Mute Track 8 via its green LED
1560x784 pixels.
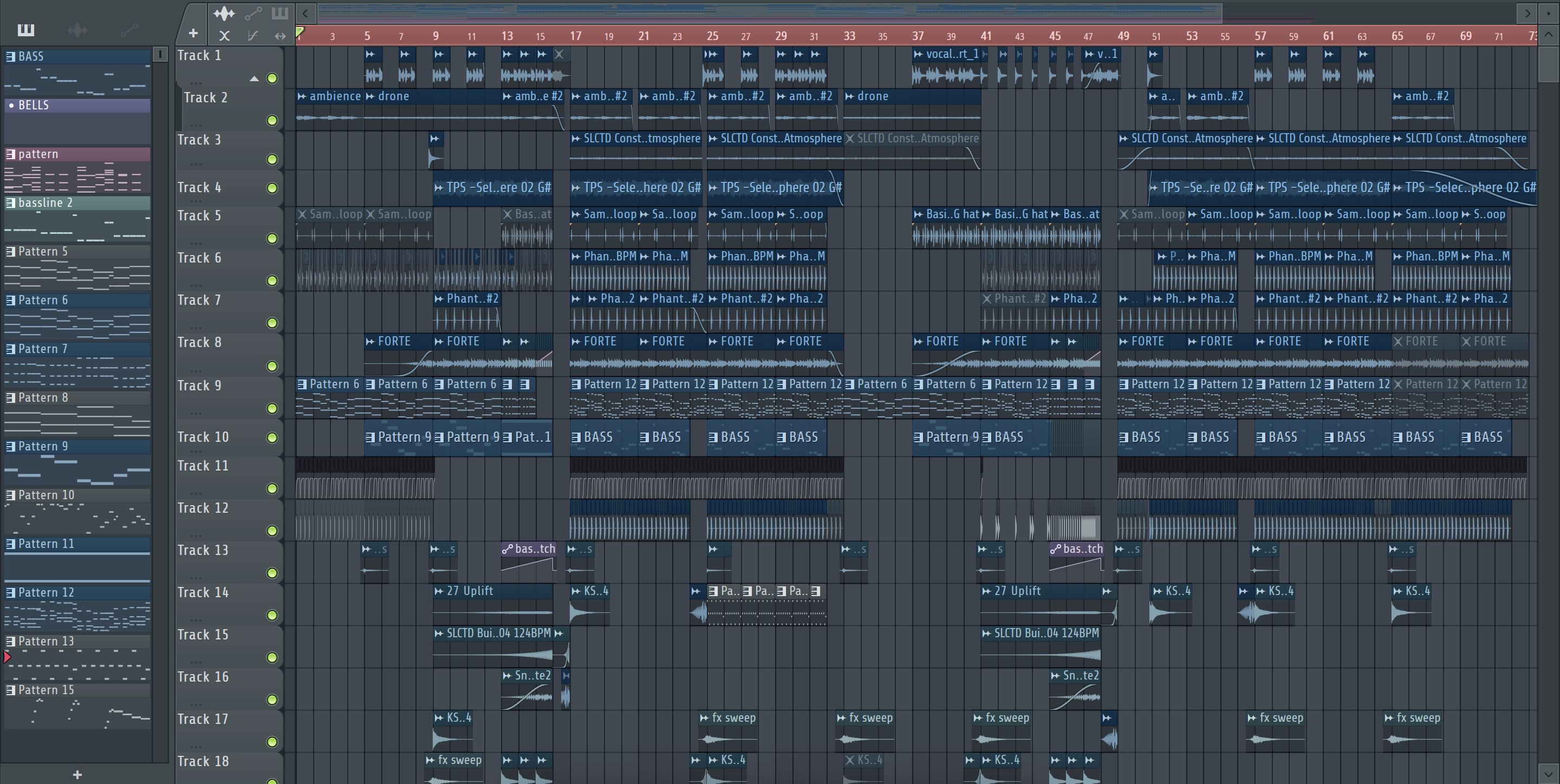coord(272,366)
